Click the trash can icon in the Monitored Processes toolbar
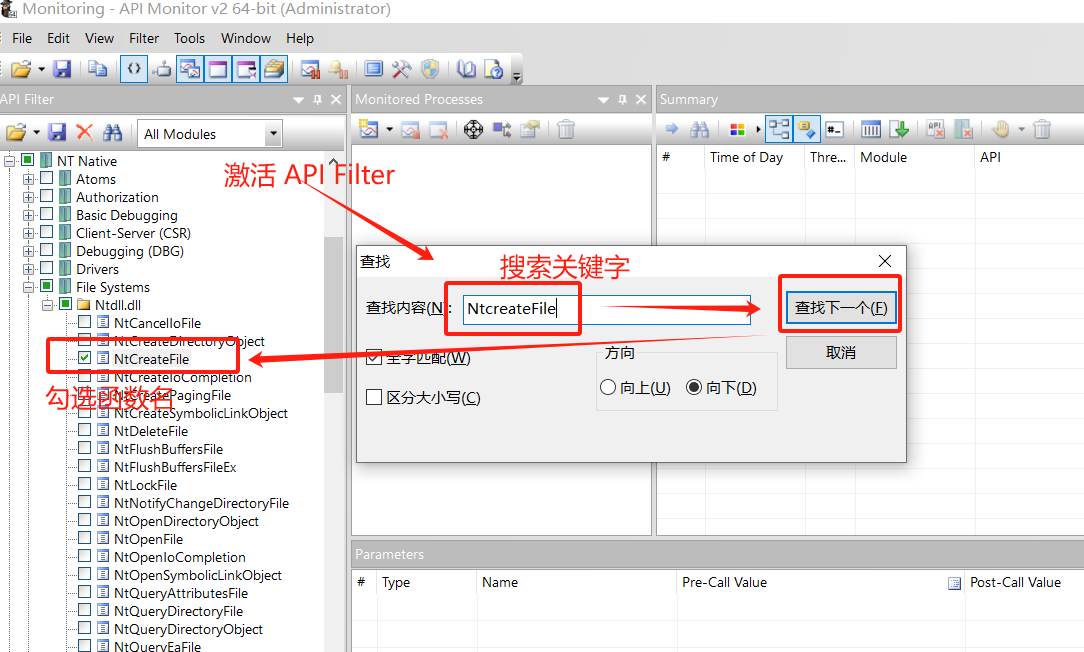Viewport: 1084px width, 652px height. pyautogui.click(x=566, y=129)
